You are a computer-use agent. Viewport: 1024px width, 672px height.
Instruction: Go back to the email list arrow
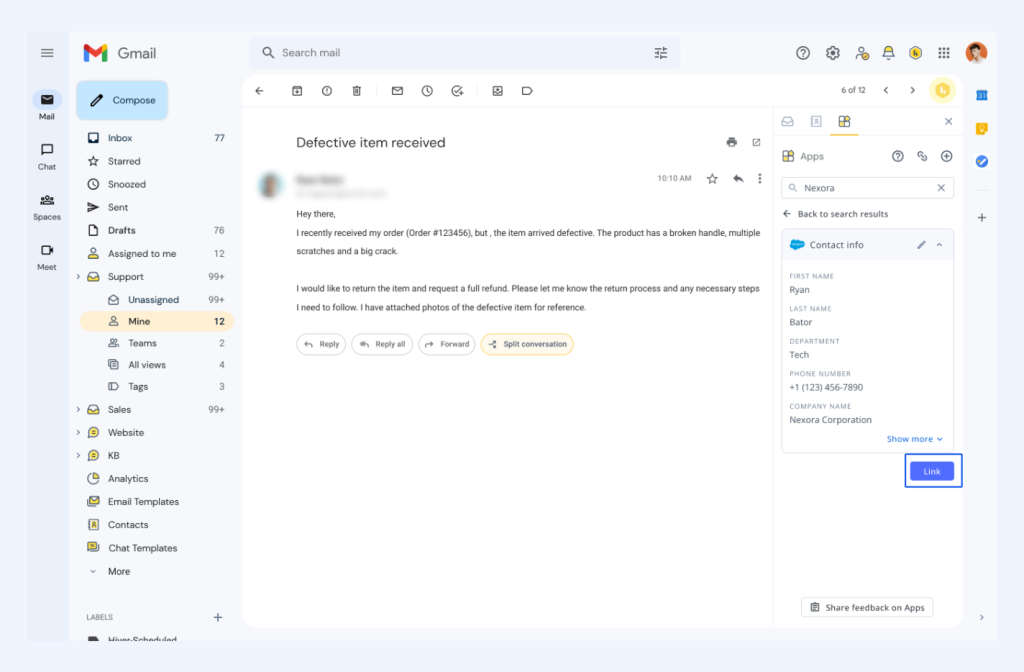(x=259, y=91)
